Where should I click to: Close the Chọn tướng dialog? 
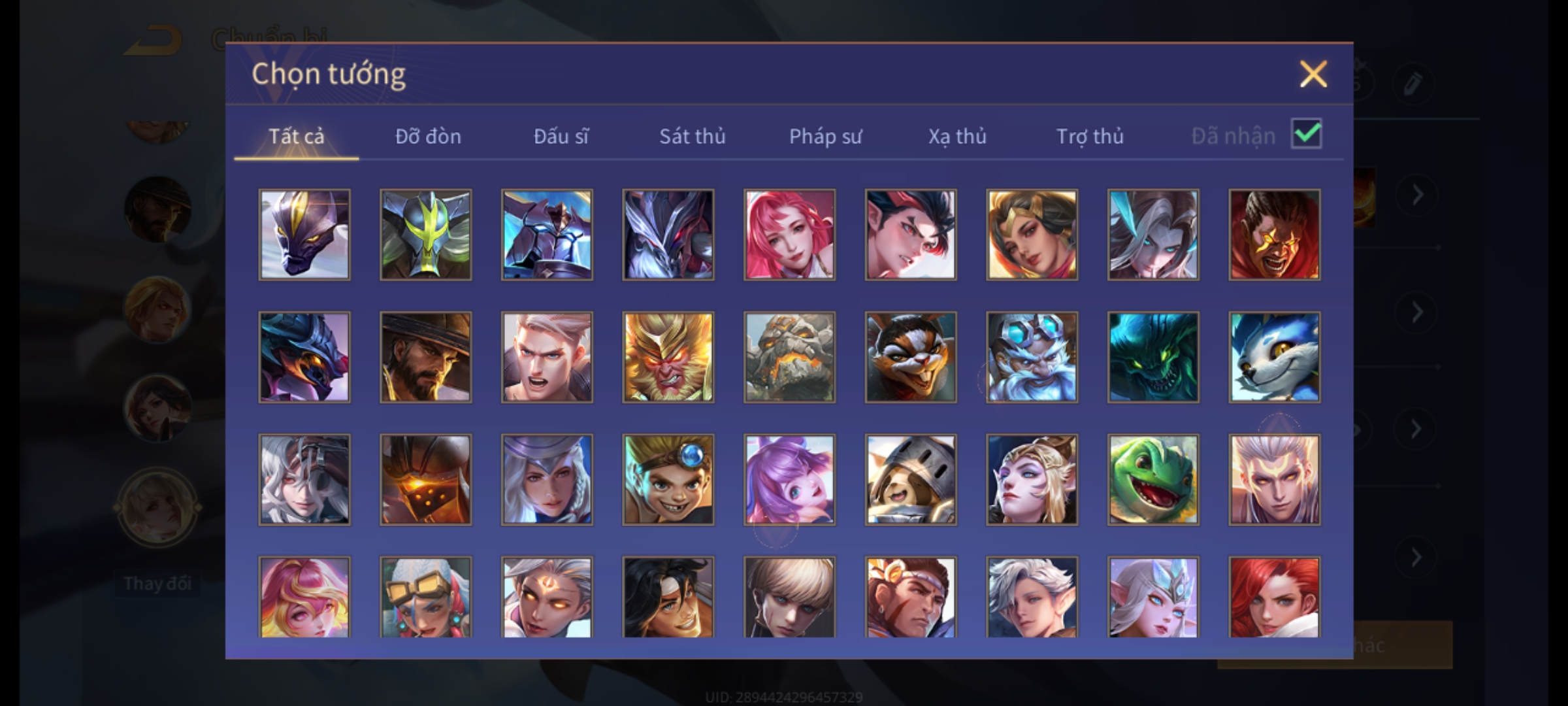pyautogui.click(x=1313, y=74)
